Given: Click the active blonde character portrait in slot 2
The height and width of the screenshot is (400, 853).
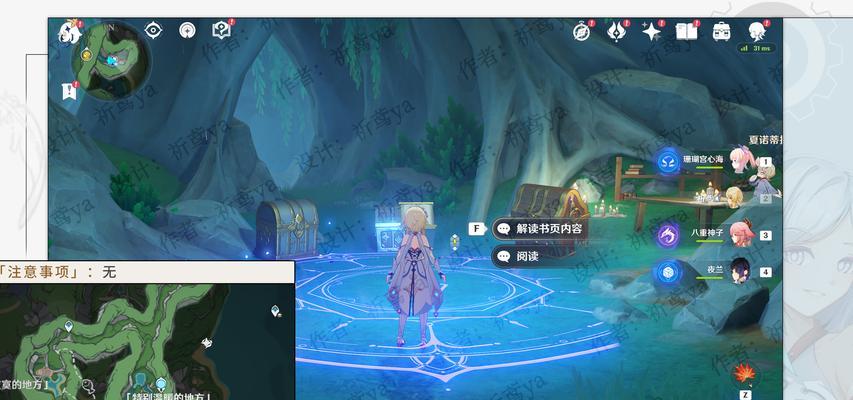Looking at the screenshot, I should [x=735, y=197].
